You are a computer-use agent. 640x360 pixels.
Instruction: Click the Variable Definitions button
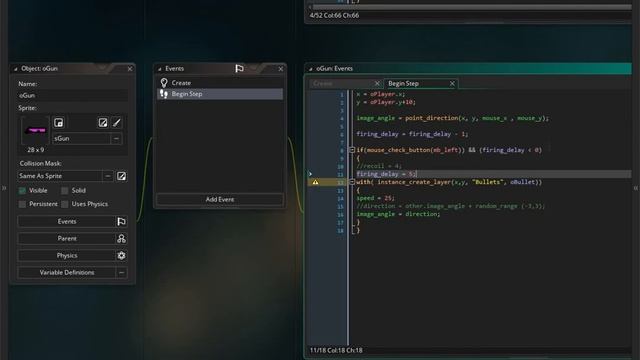coord(67,273)
